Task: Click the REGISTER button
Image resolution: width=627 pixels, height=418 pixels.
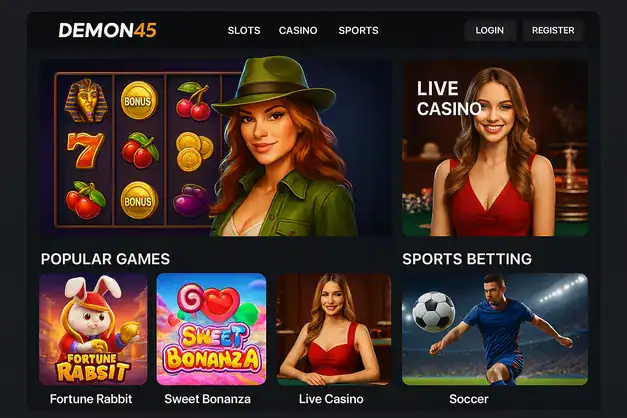Action: point(553,30)
